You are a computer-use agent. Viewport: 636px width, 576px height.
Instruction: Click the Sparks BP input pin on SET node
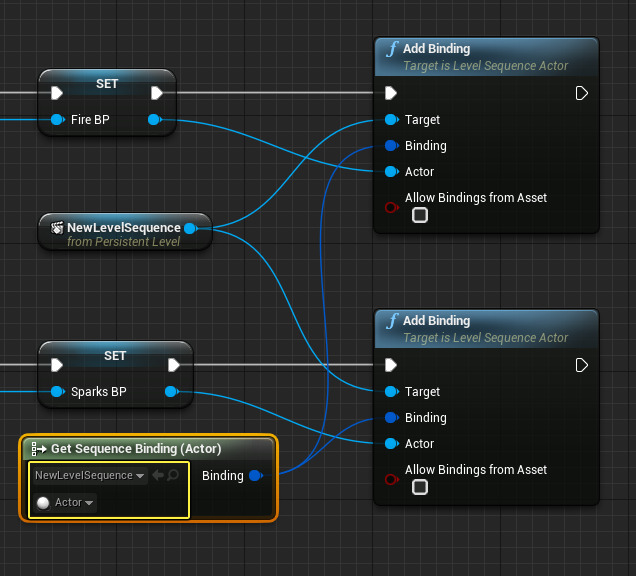coord(56,392)
